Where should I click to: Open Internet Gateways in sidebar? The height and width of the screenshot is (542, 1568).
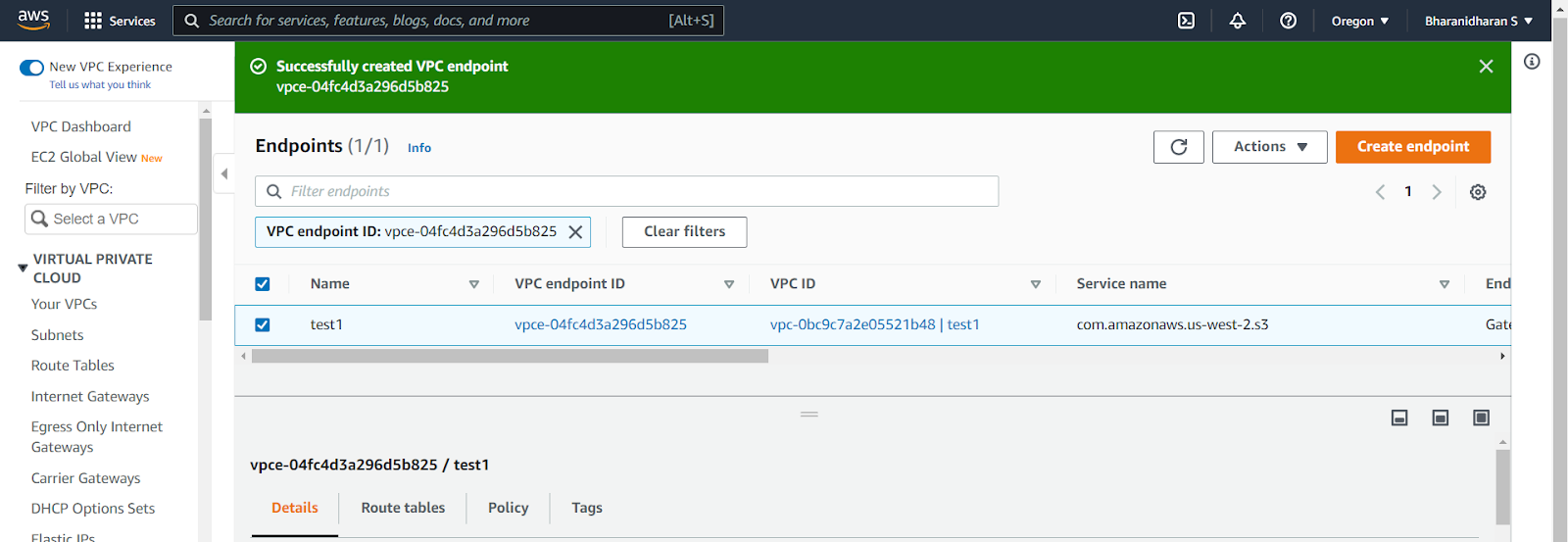(x=90, y=397)
